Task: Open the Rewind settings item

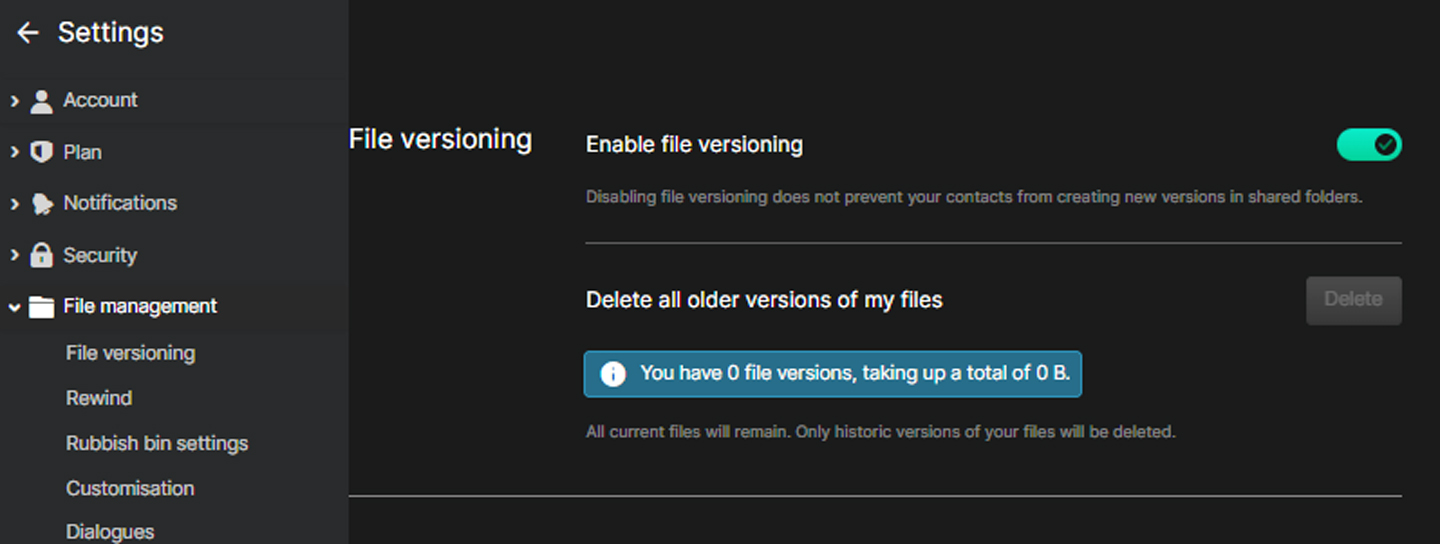Action: click(99, 398)
